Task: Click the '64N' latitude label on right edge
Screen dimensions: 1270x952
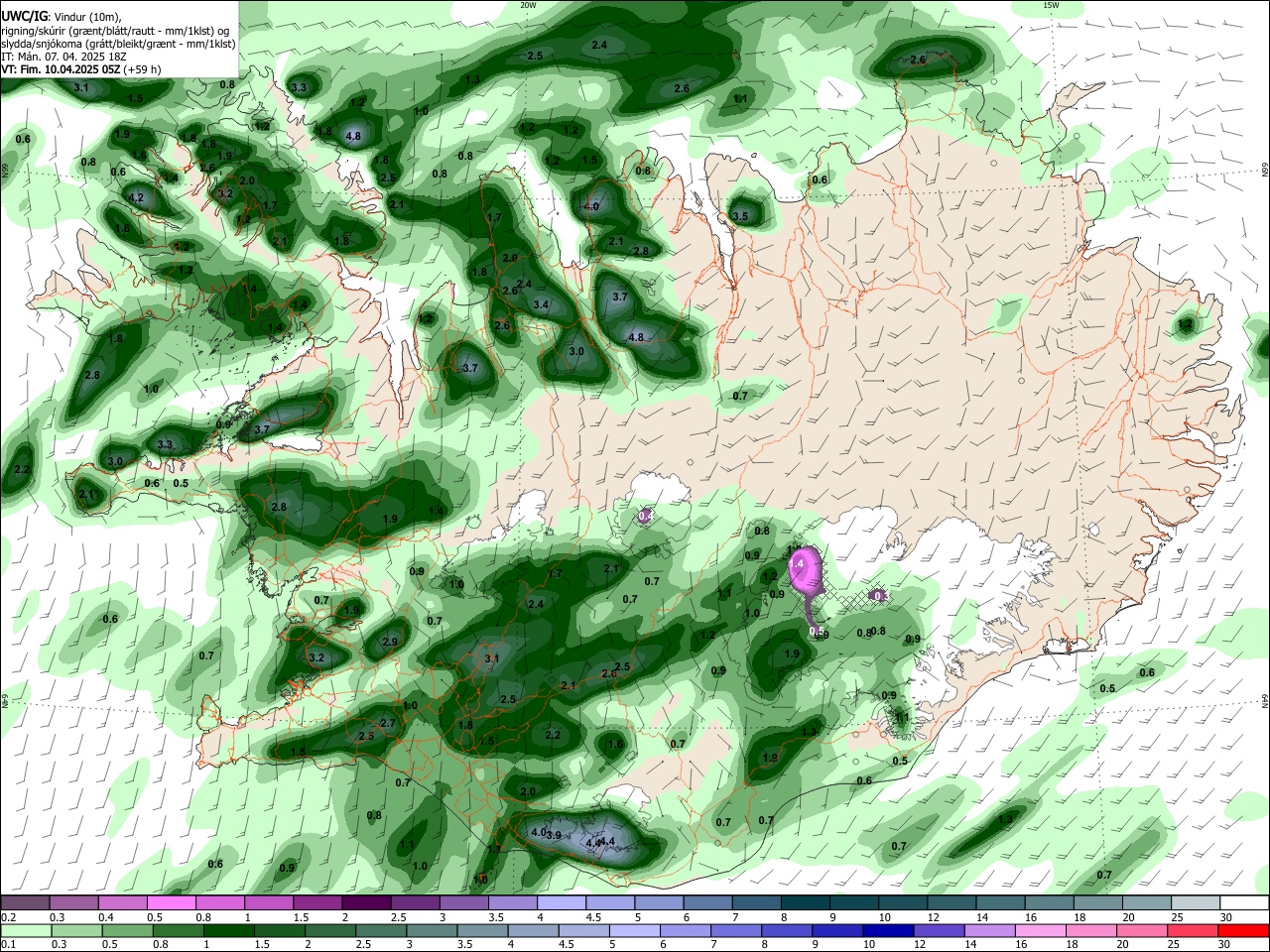Action: coord(1265,701)
